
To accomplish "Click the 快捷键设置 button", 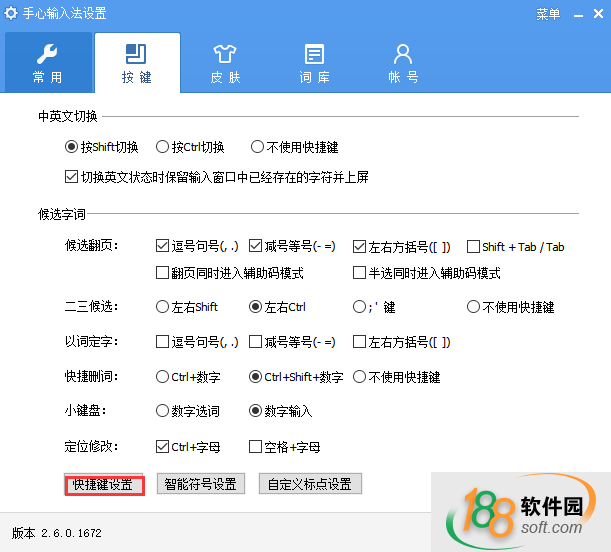I will 105,485.
